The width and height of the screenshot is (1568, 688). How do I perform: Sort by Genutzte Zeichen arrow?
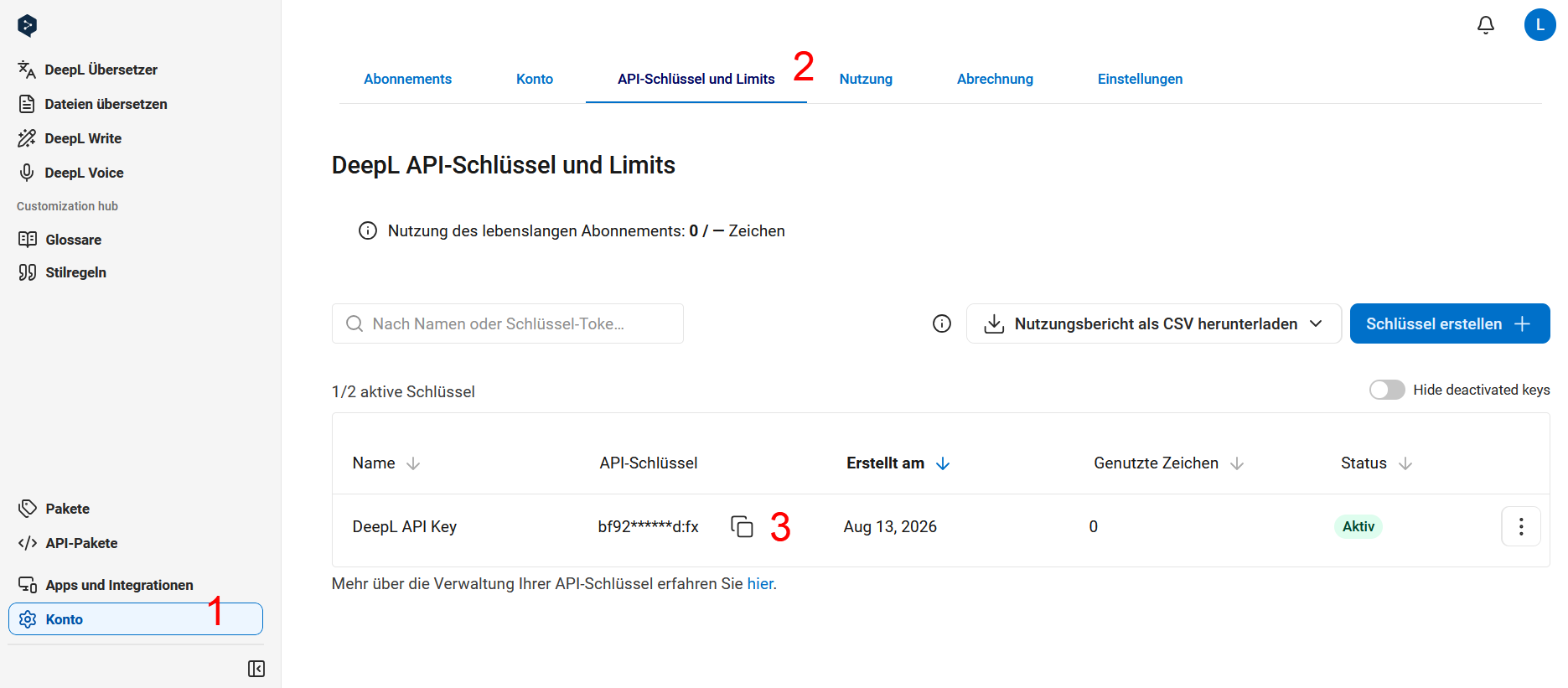(x=1237, y=463)
